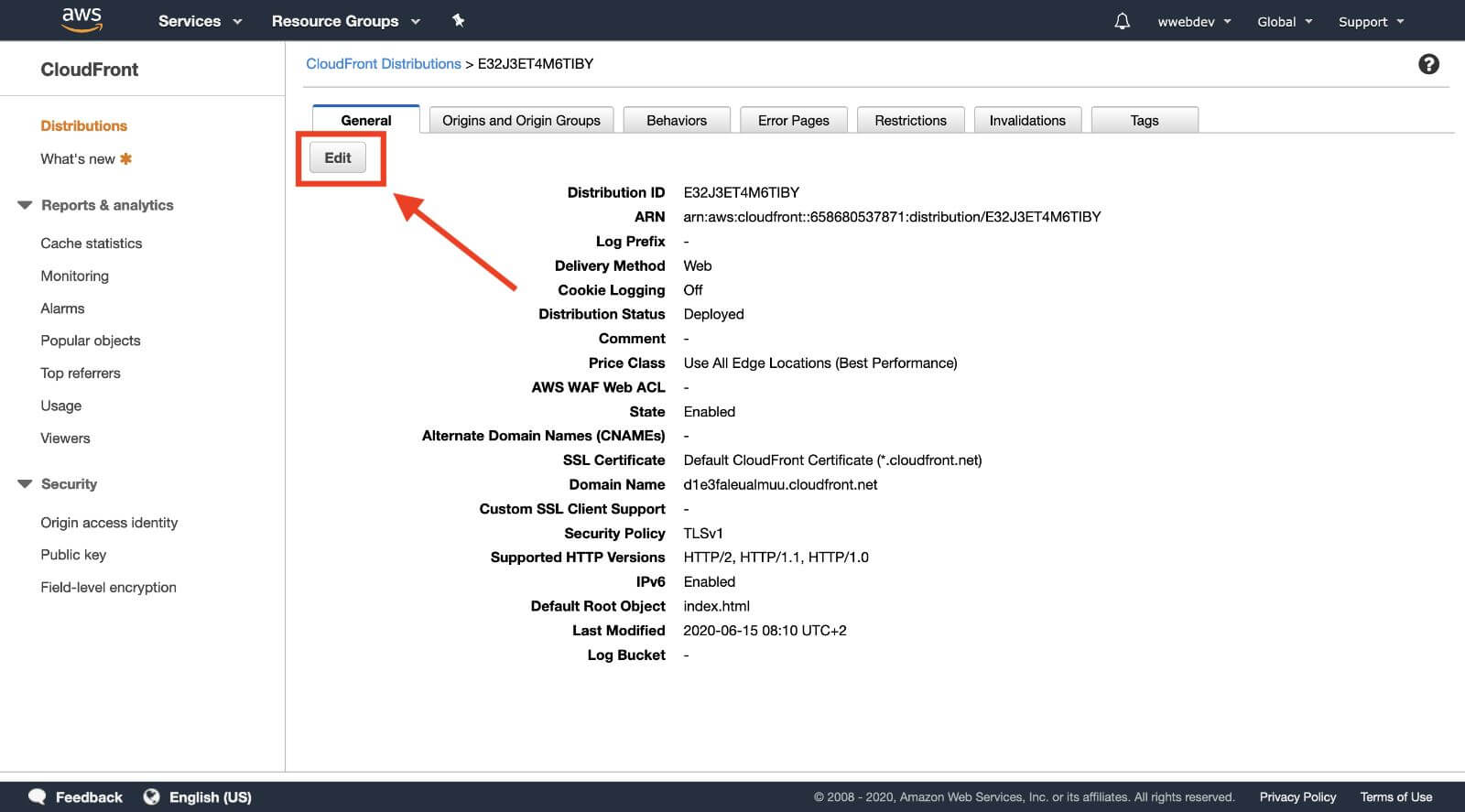The image size is (1465, 812).
Task: Open the Support dropdown menu
Action: (1371, 22)
